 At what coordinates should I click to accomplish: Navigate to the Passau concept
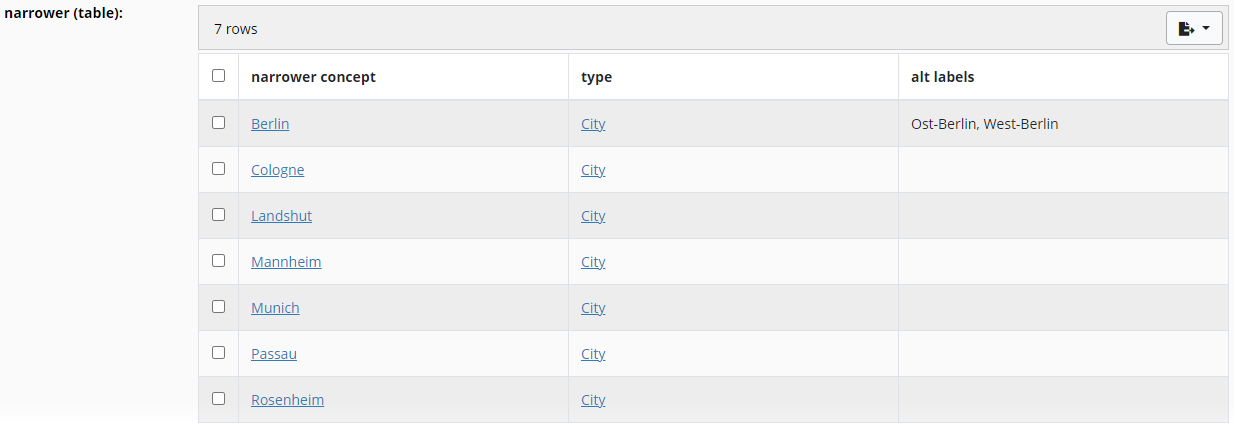274,354
